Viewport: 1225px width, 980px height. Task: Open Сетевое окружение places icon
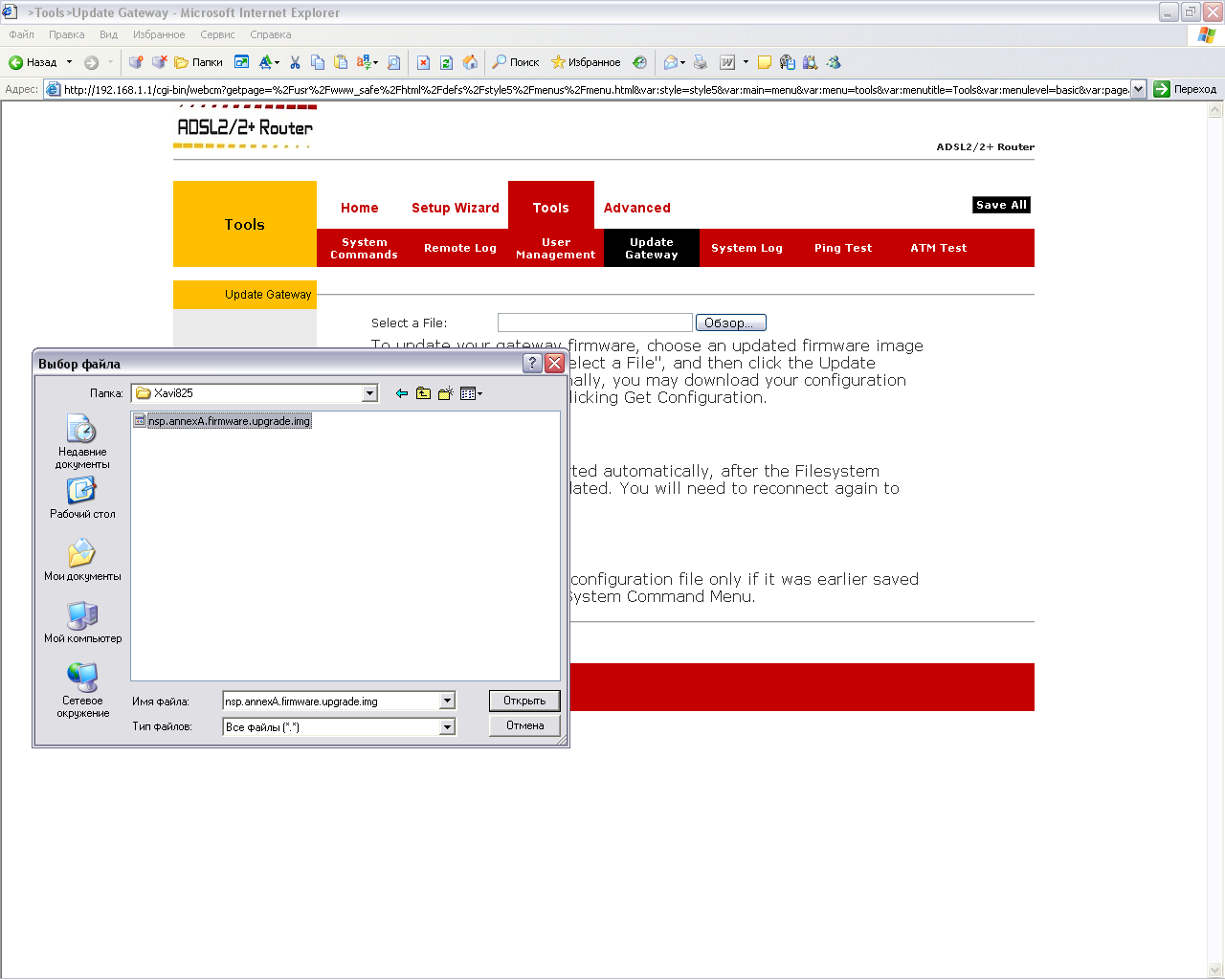(82, 690)
